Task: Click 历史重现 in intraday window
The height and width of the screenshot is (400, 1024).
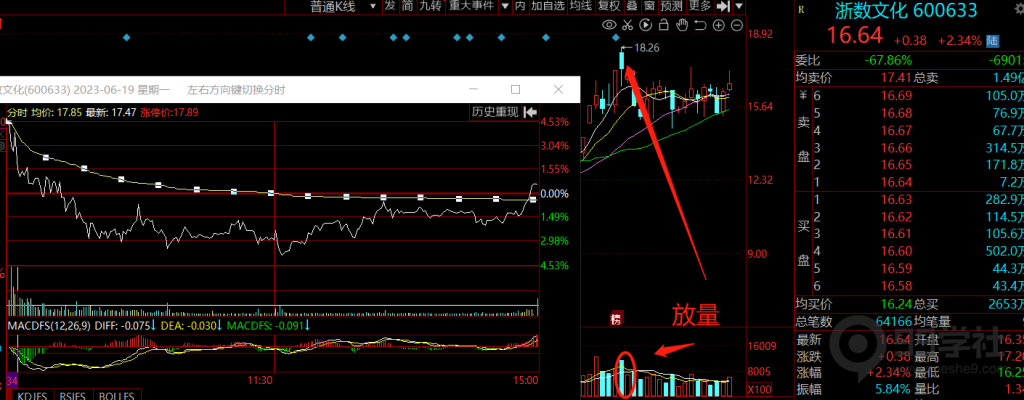Action: [x=495, y=112]
